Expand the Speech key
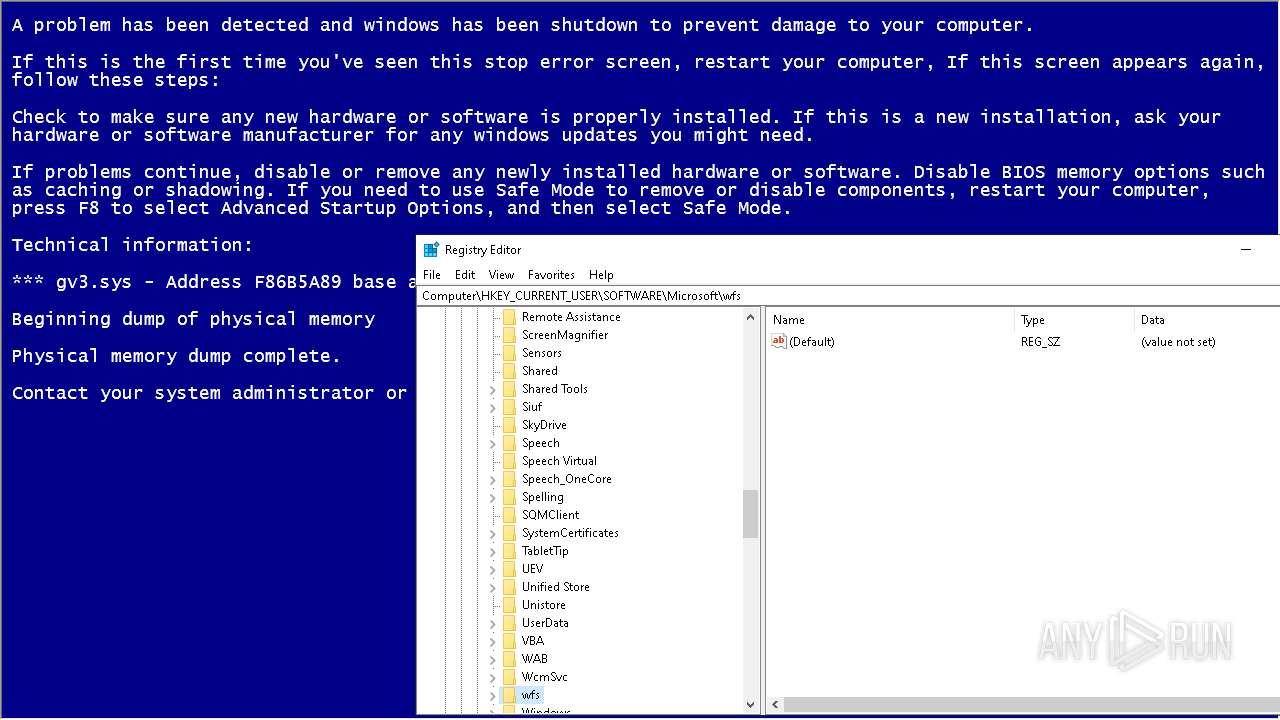The height and width of the screenshot is (720, 1280). click(x=492, y=443)
